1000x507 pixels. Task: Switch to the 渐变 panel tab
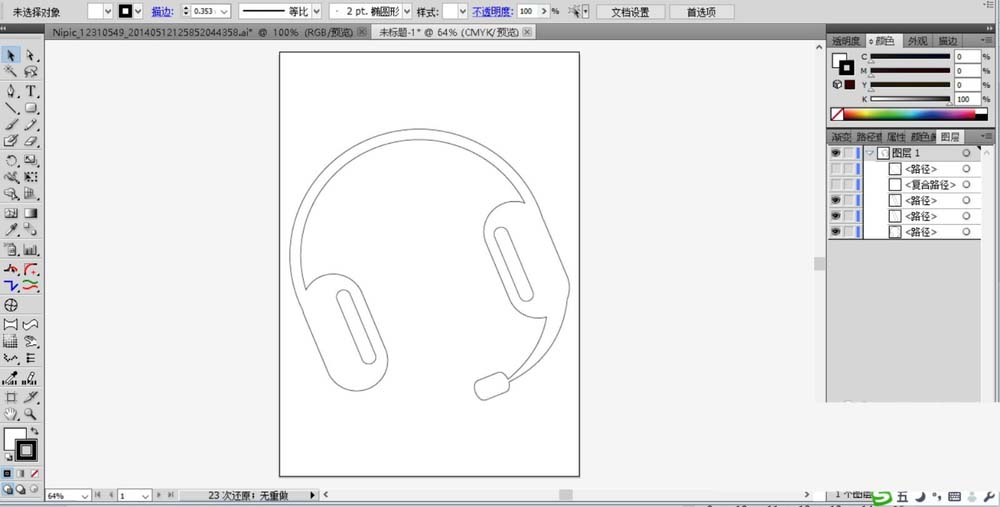841,136
